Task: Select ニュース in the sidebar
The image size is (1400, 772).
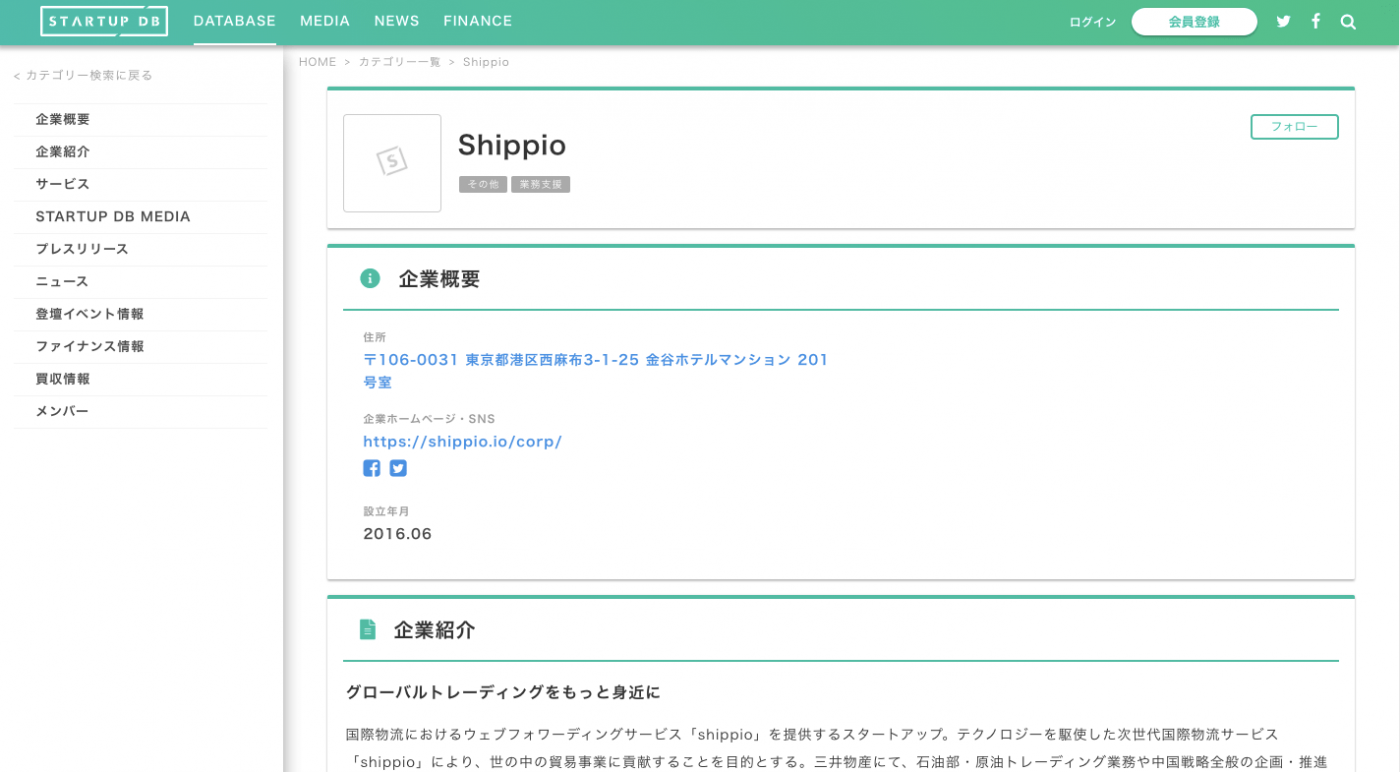Action: tap(140, 282)
